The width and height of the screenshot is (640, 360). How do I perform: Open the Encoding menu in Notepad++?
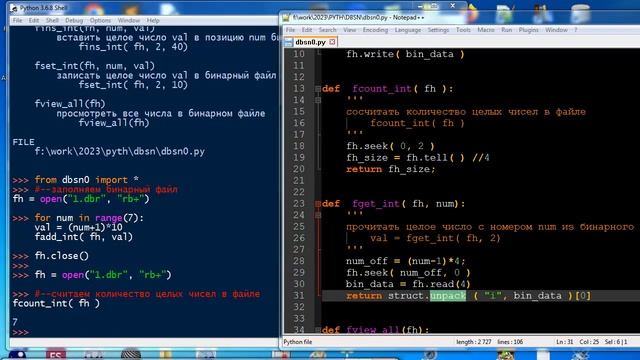point(375,30)
